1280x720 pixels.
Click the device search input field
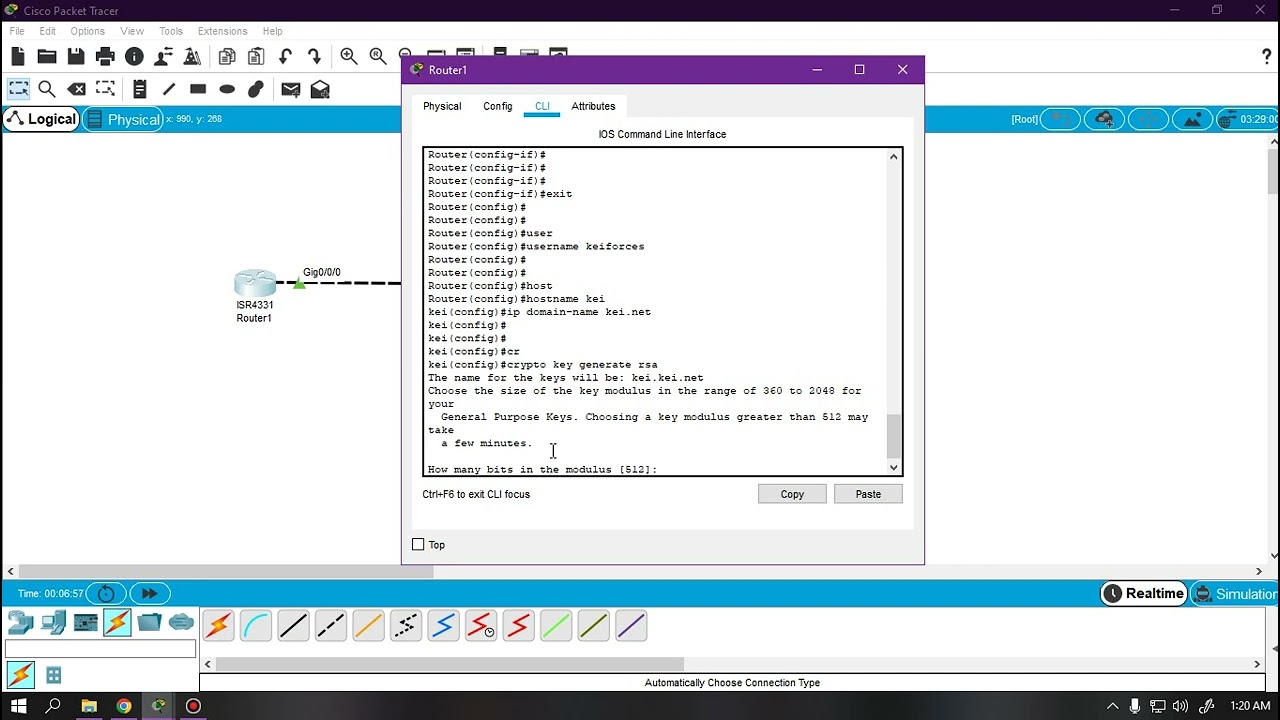tap(100, 650)
